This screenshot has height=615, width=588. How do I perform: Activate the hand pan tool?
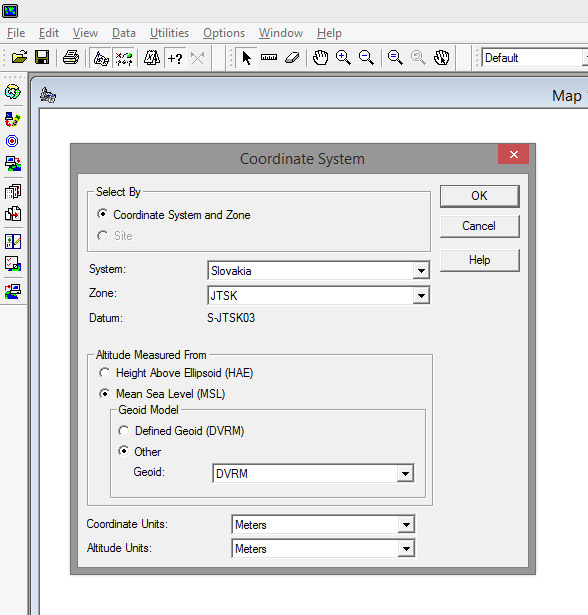[x=320, y=58]
